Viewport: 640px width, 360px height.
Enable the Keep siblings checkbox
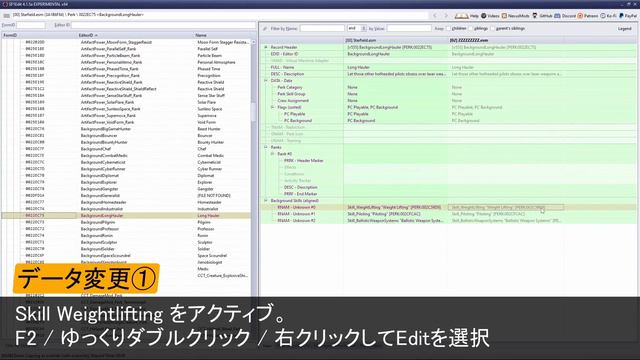(471, 29)
